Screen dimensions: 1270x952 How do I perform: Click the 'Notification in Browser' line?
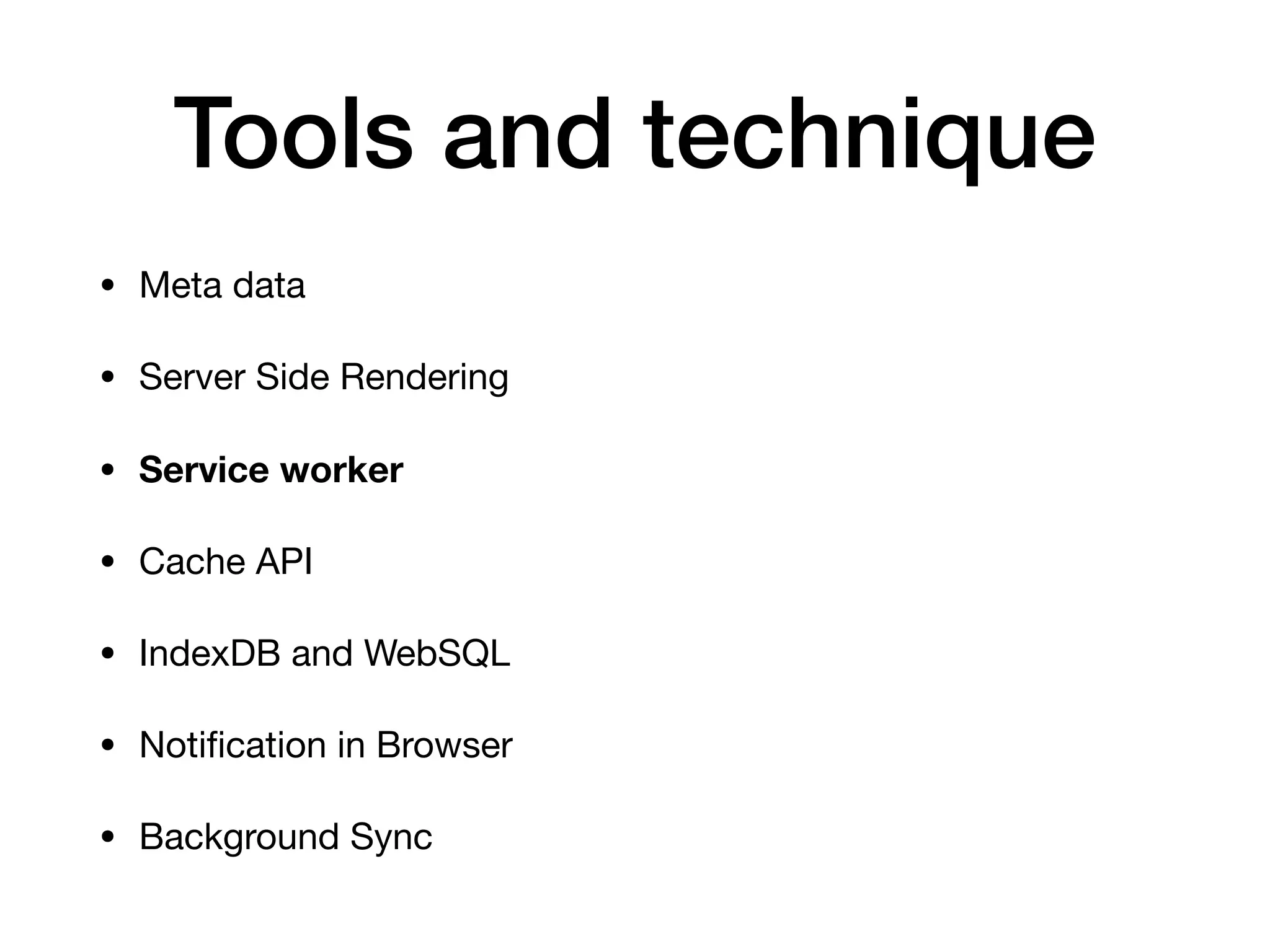coord(326,745)
